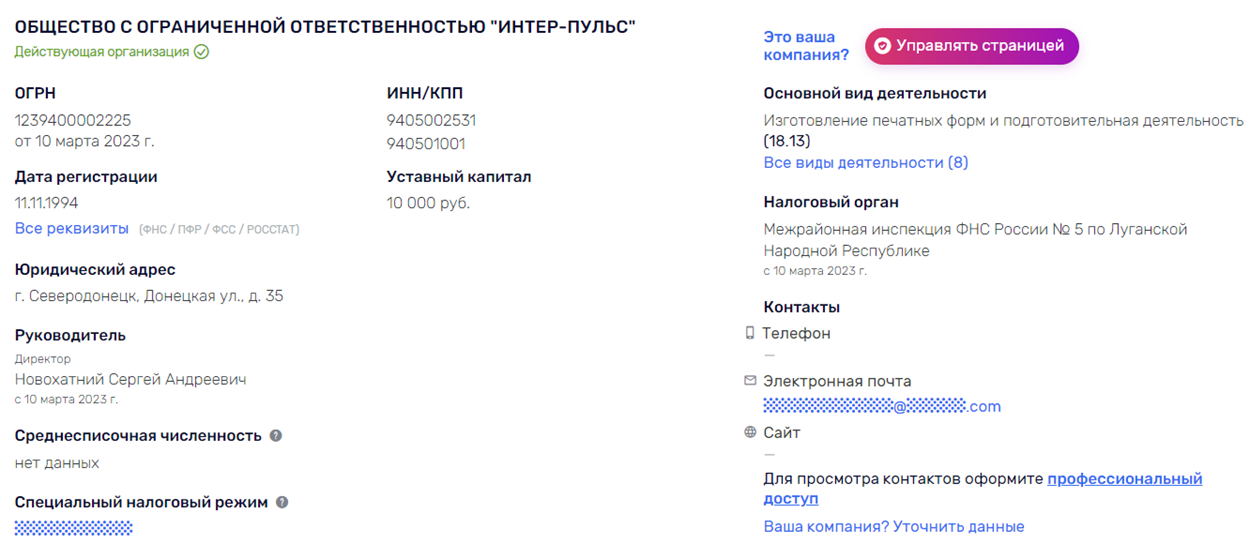Click the Изготовление печатных форм activity text
Image resolution: width=1250 pixels, height=559 pixels.
(1003, 121)
